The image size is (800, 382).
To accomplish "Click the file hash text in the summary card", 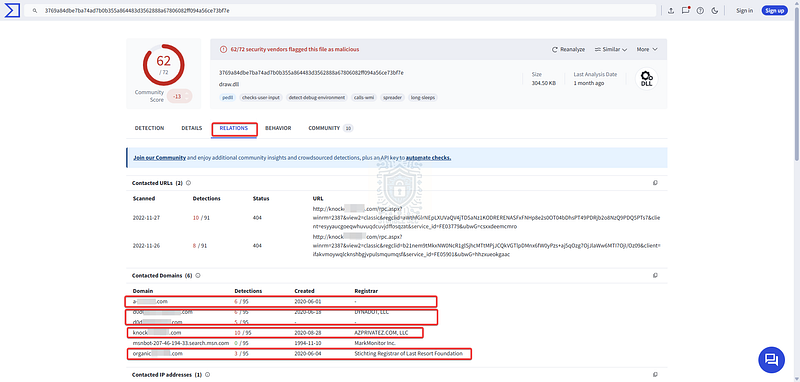I will click(x=311, y=72).
